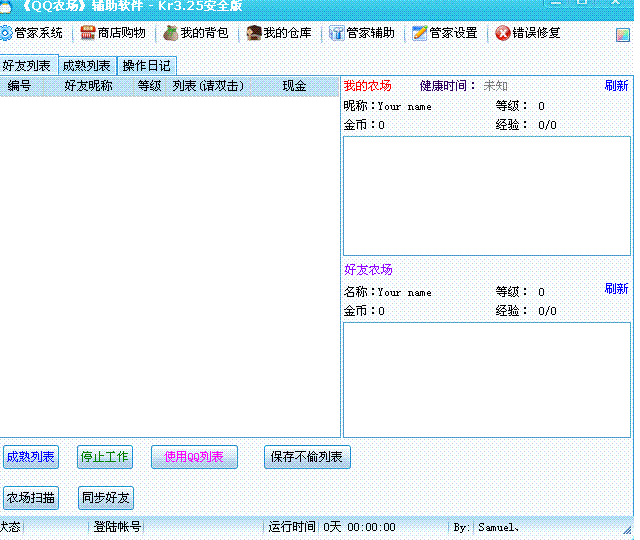Sort by the 好友昵称 column header
The width and height of the screenshot is (640, 540).
[88, 86]
